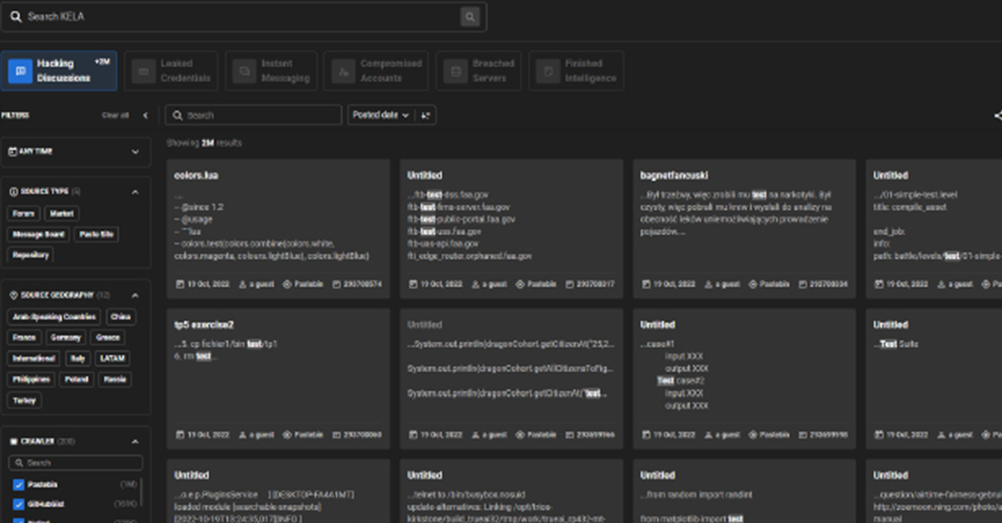Select the Message Board chip
The height and width of the screenshot is (523, 1002).
coord(38,235)
